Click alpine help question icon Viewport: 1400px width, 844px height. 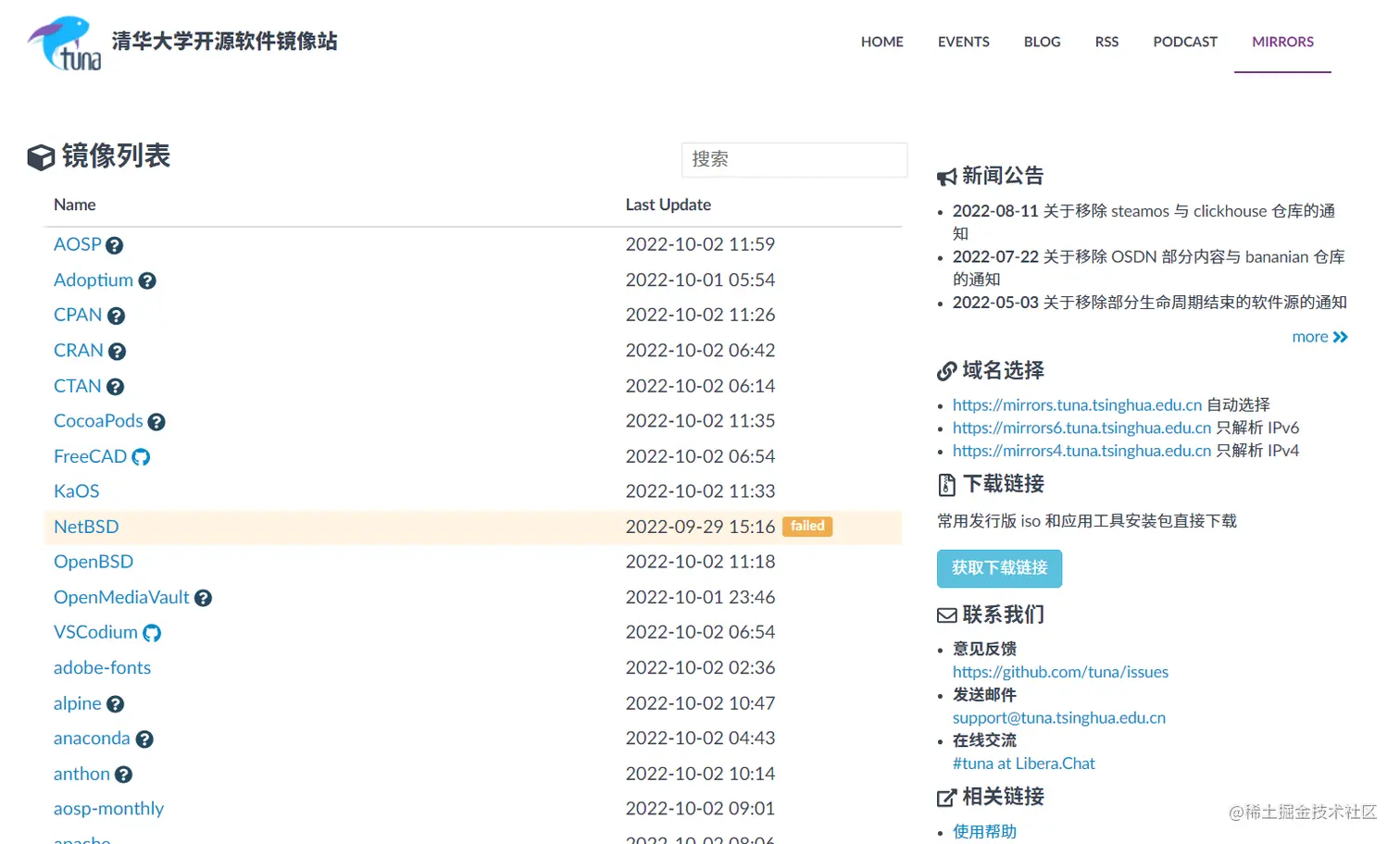point(115,704)
